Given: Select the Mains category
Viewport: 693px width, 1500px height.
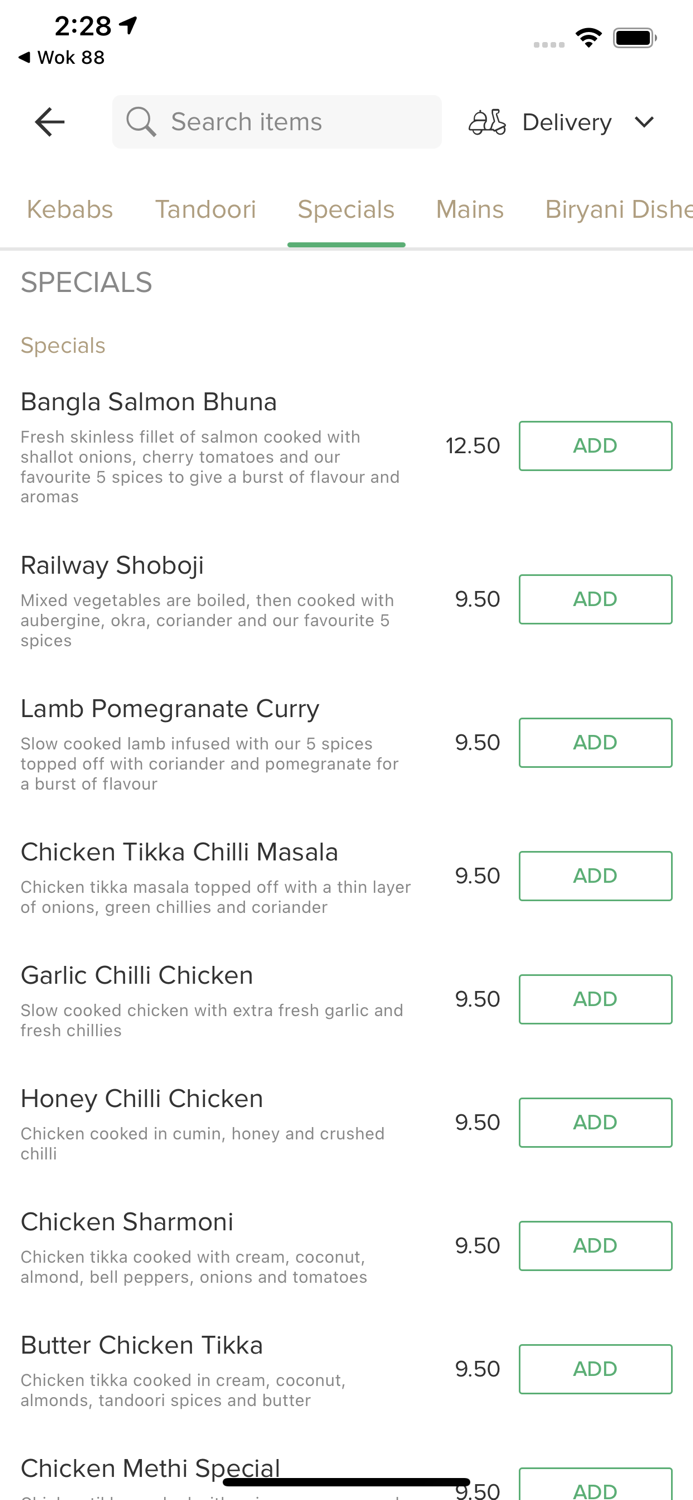Looking at the screenshot, I should click(x=469, y=210).
